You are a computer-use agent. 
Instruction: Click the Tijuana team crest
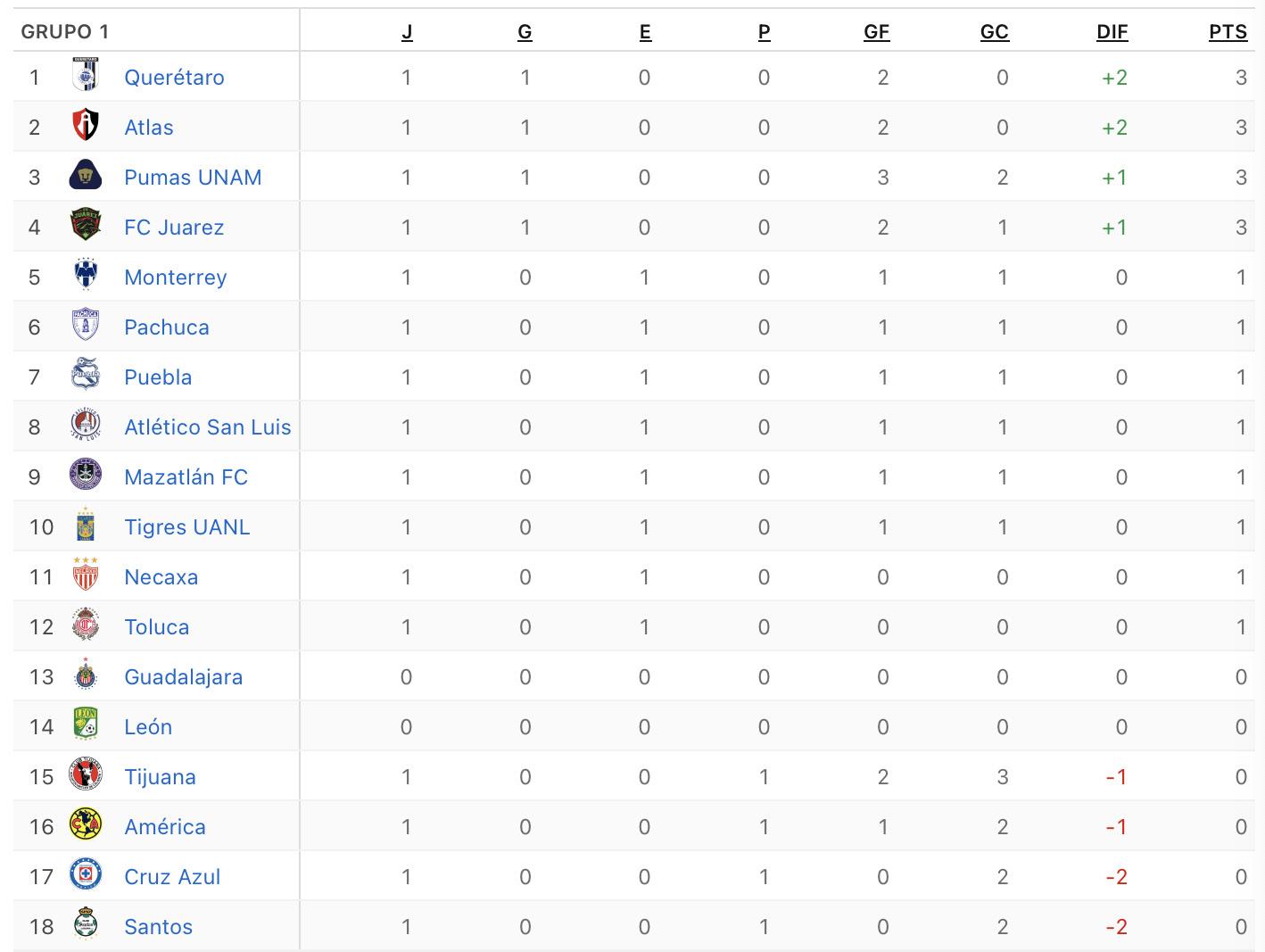coord(86,776)
